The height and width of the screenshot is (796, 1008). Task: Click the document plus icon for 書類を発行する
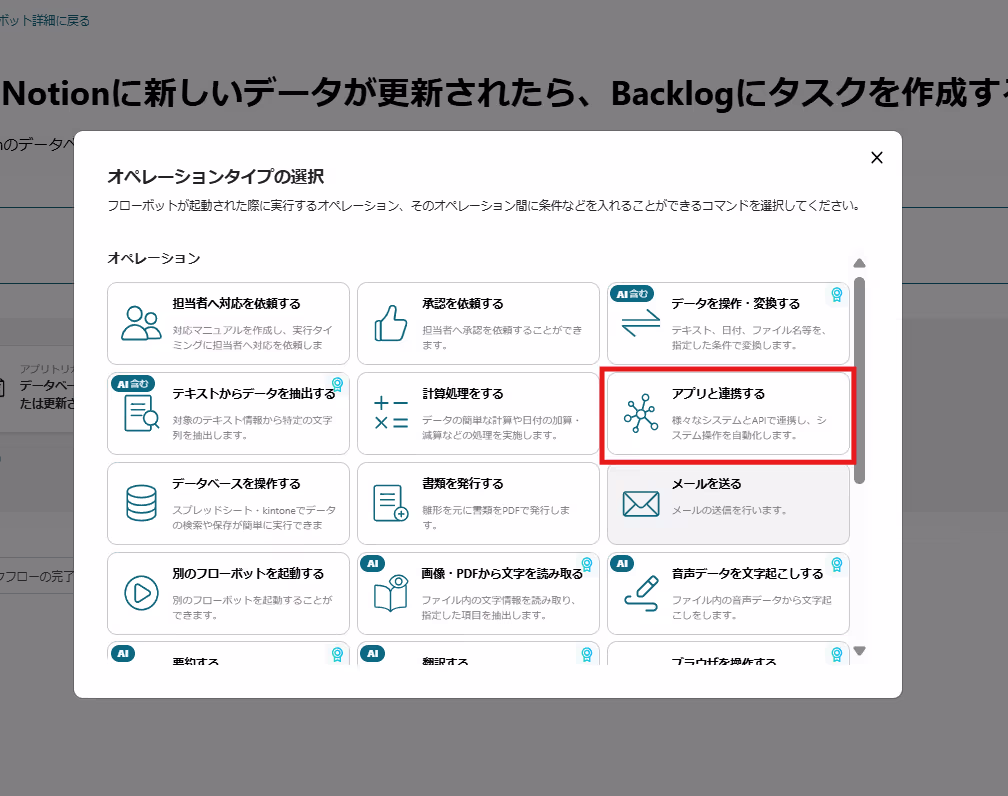(x=391, y=503)
